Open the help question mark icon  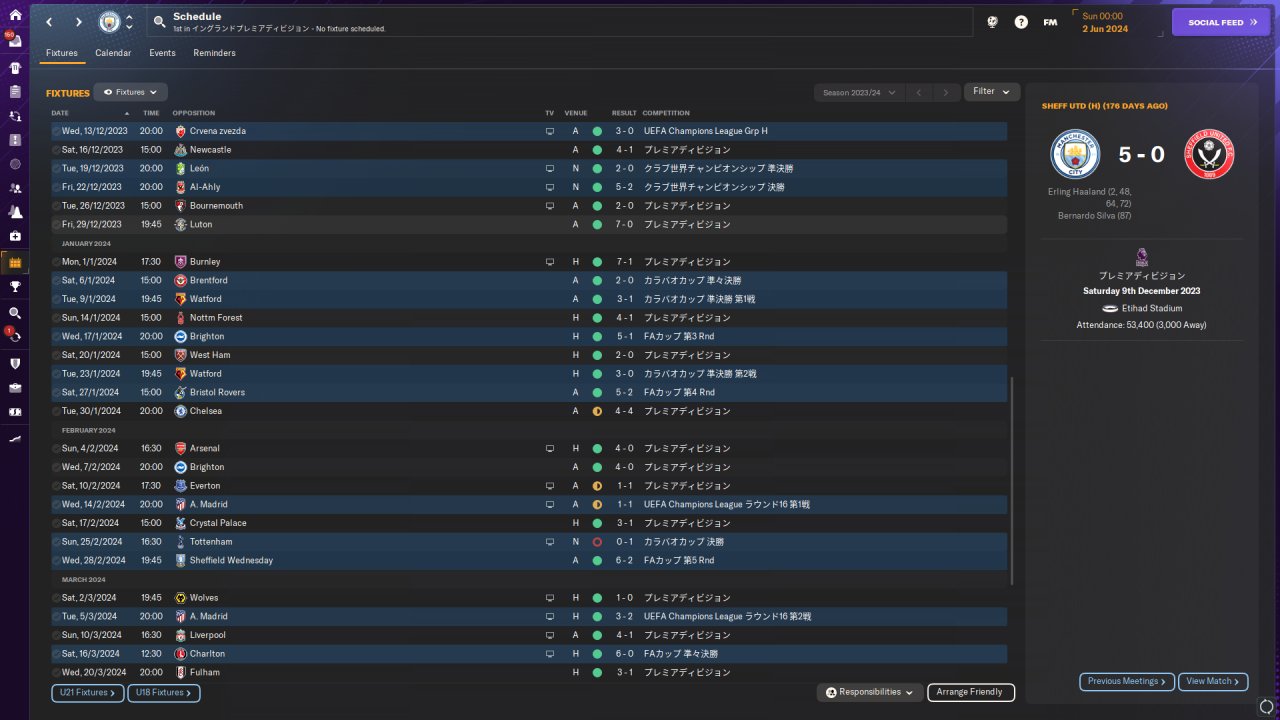[1021, 22]
